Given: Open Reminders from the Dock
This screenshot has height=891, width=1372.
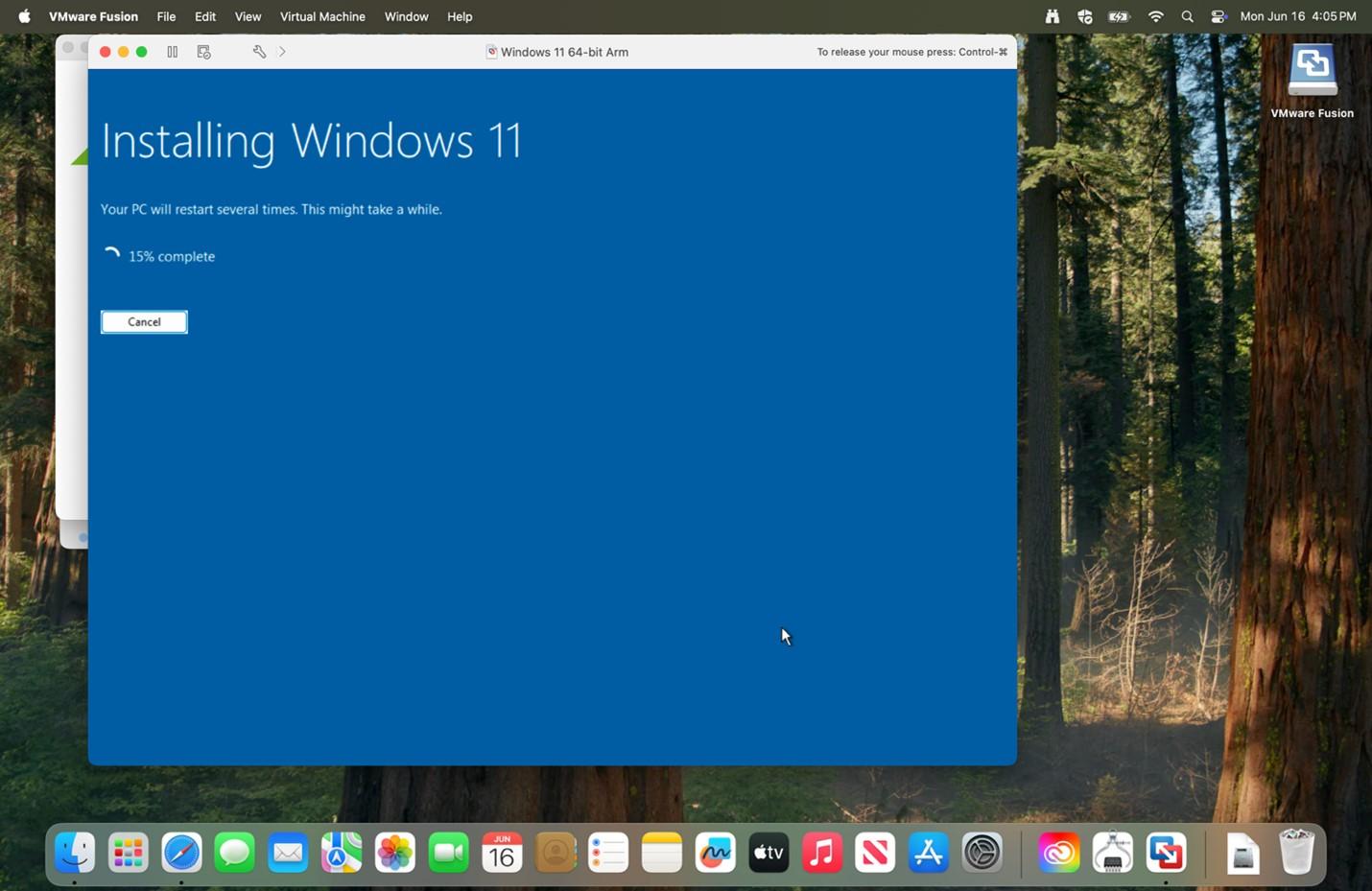Looking at the screenshot, I should (608, 852).
